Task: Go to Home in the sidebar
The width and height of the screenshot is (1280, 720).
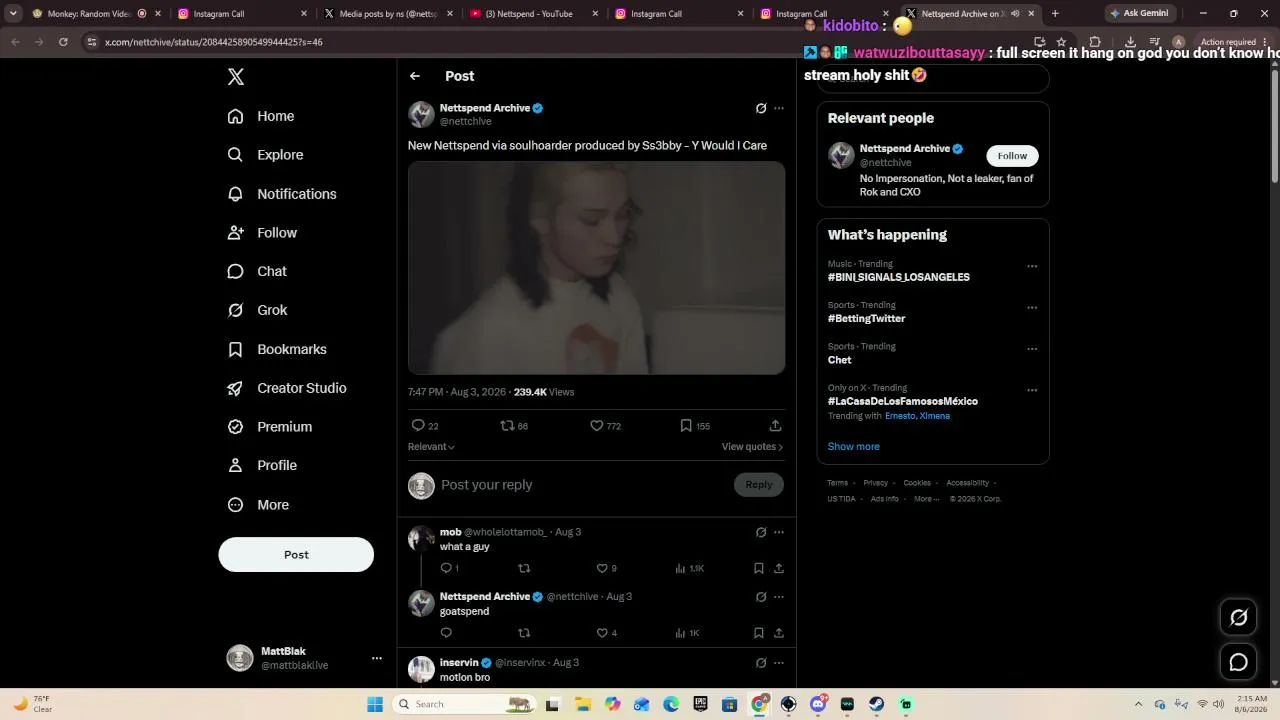Action: pos(261,116)
